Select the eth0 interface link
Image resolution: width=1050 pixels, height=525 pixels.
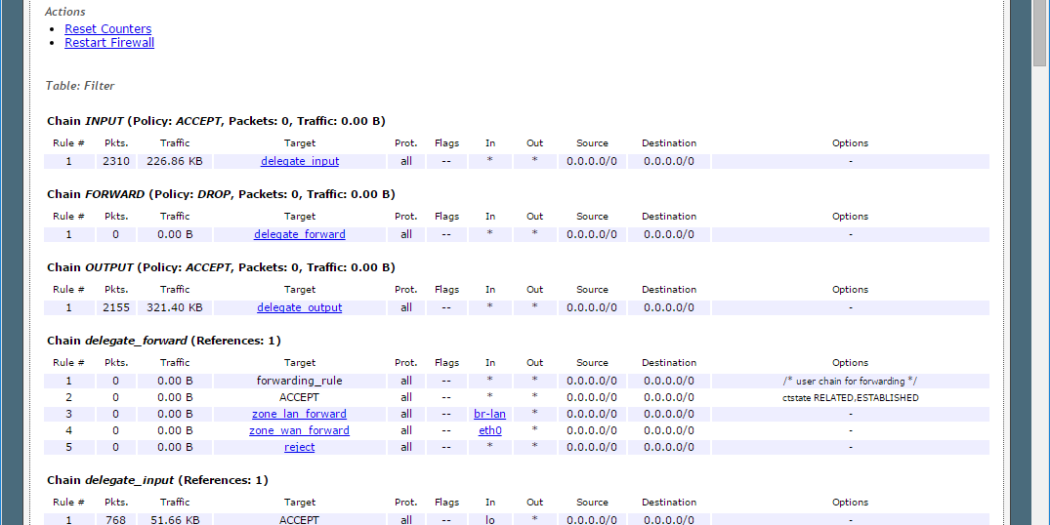click(x=490, y=431)
